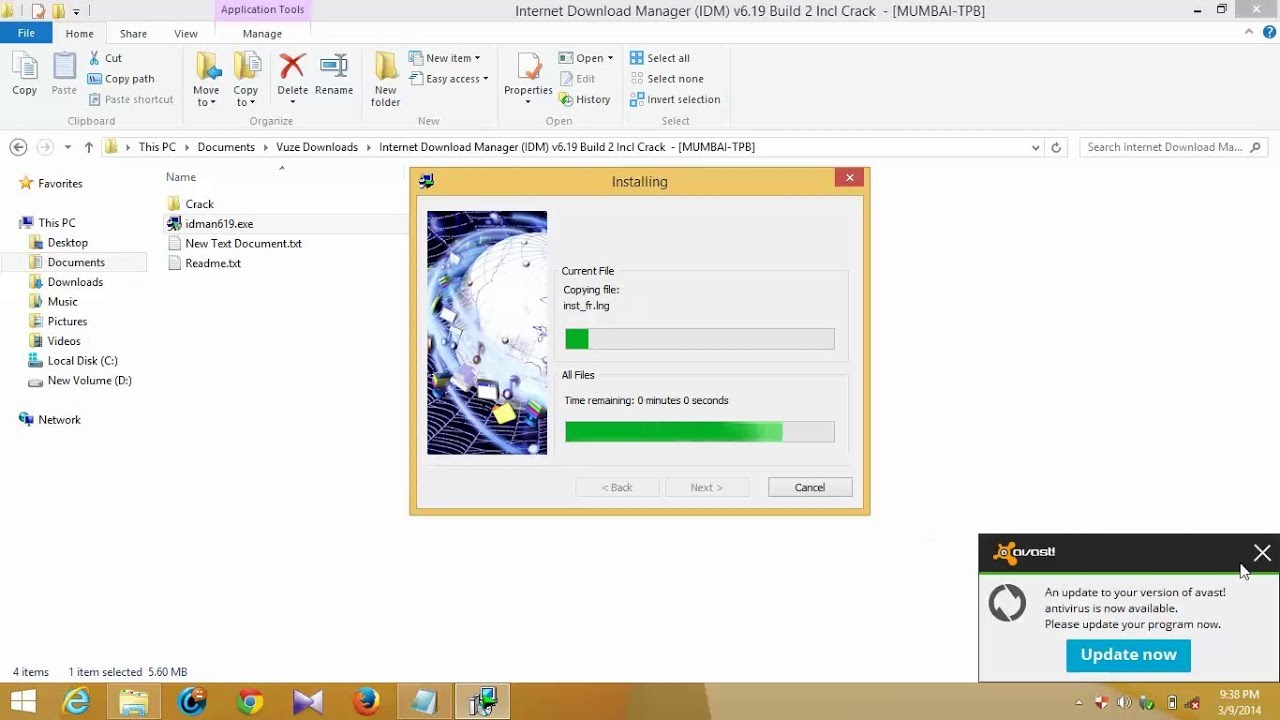The image size is (1280, 720).
Task: Click Documents in the address breadcrumb
Action: tap(226, 147)
